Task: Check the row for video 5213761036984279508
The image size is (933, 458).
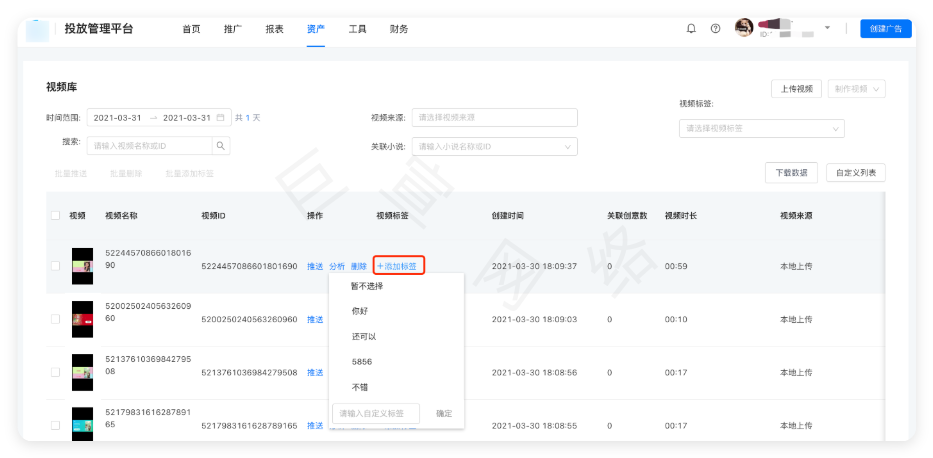Action: [x=55, y=372]
